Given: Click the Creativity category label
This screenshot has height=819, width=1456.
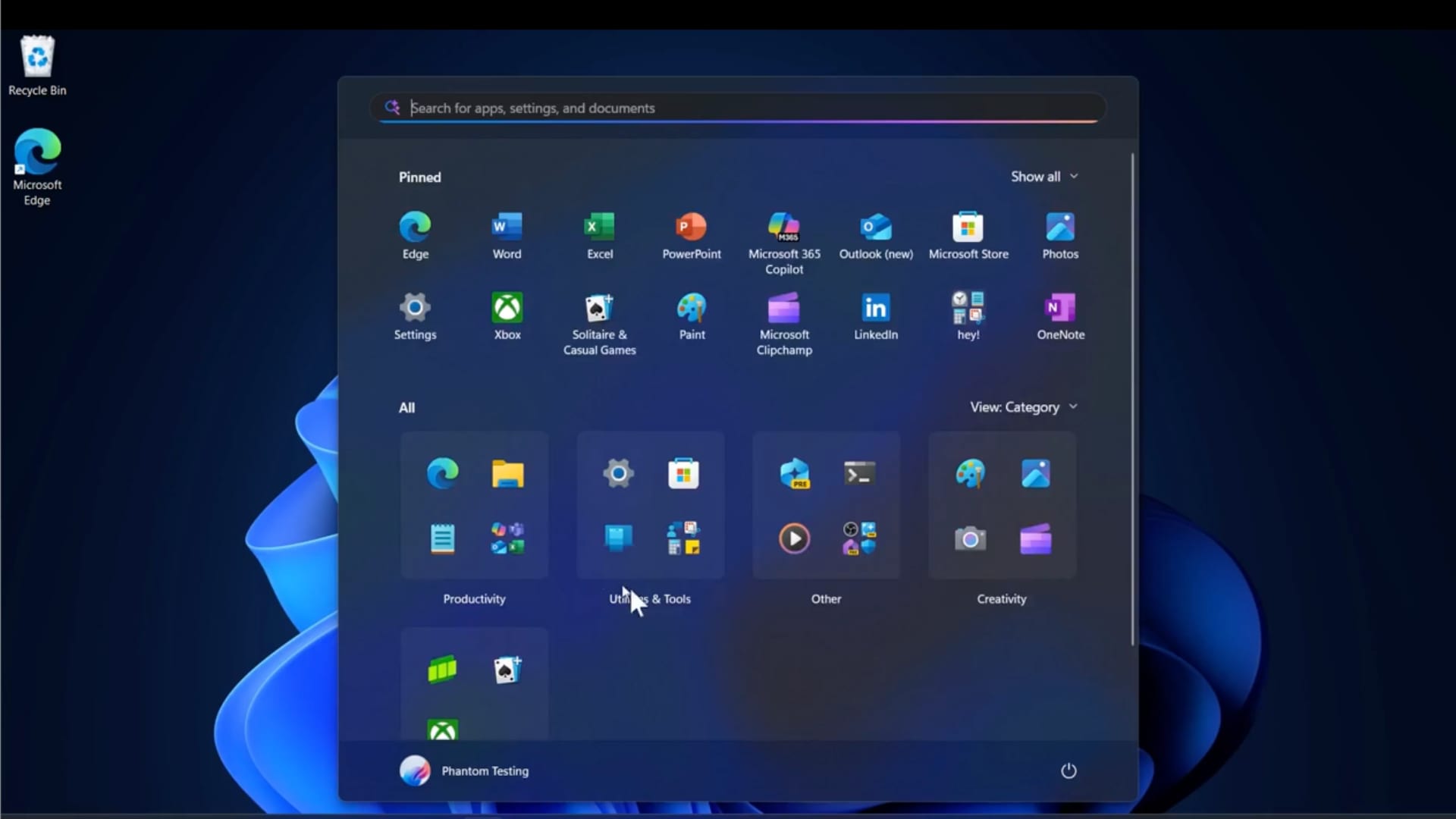Looking at the screenshot, I should pyautogui.click(x=1001, y=599).
